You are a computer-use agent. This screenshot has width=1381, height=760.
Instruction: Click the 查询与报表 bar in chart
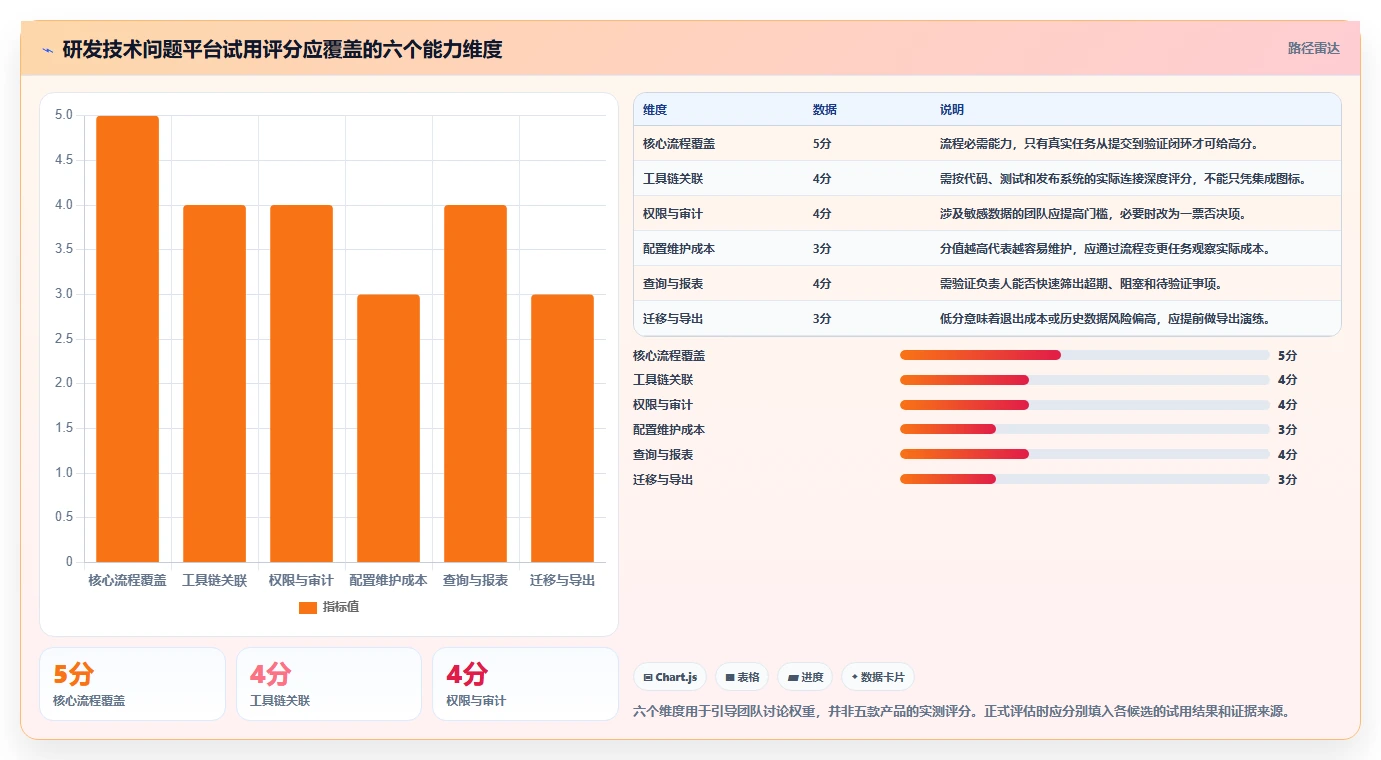(x=475, y=383)
